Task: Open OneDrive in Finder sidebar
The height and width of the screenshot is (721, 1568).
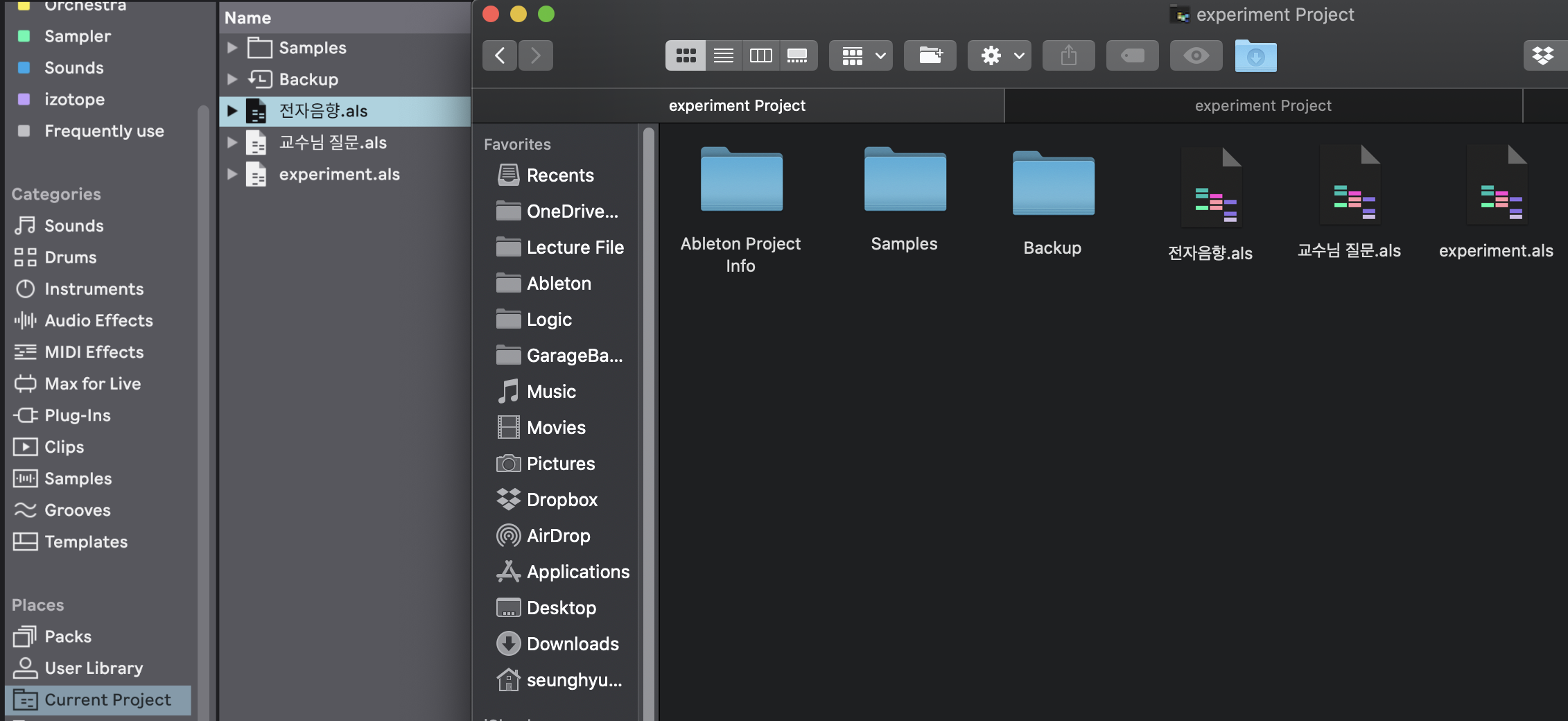Action: 557,211
